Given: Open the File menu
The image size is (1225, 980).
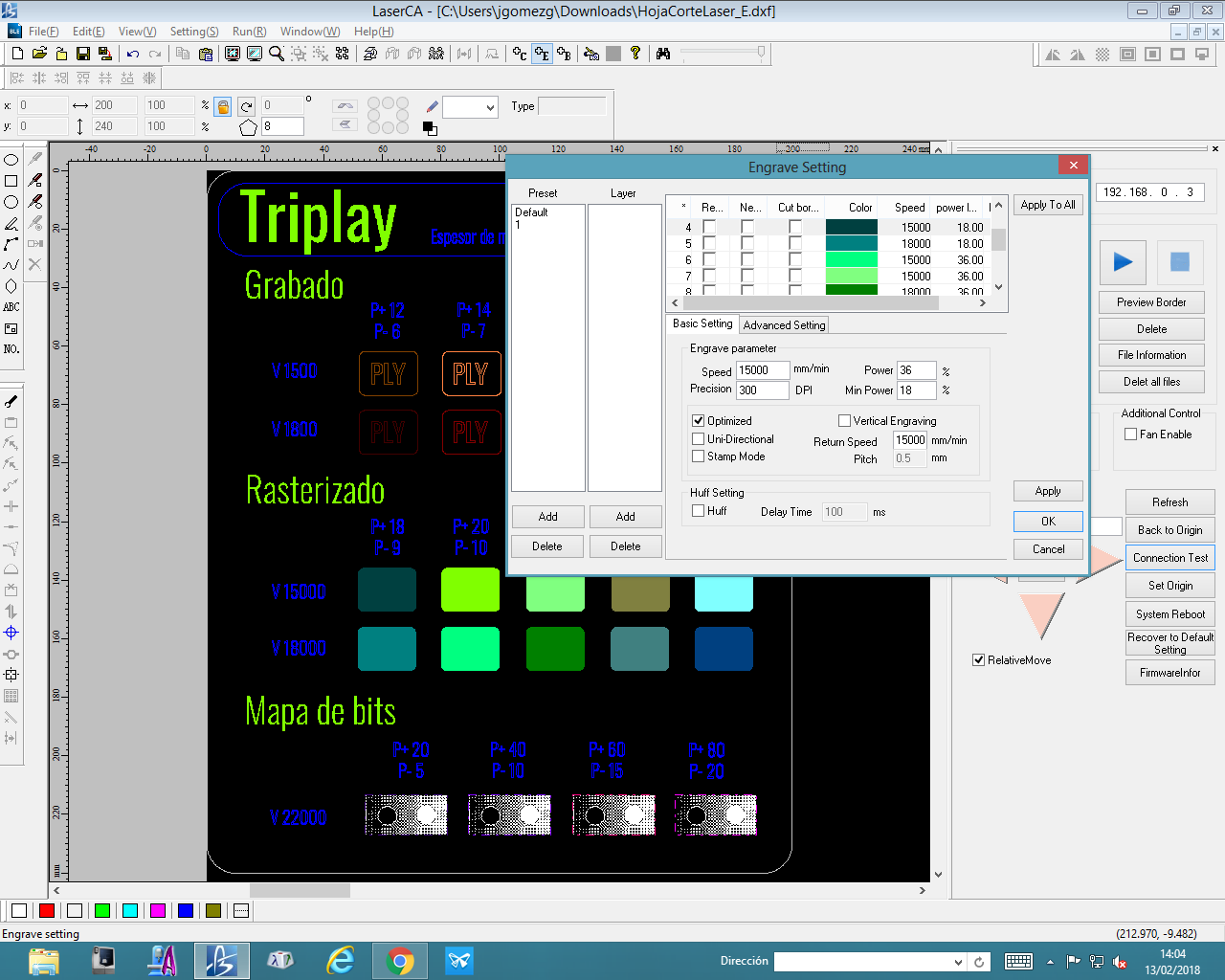Looking at the screenshot, I should coord(43,32).
